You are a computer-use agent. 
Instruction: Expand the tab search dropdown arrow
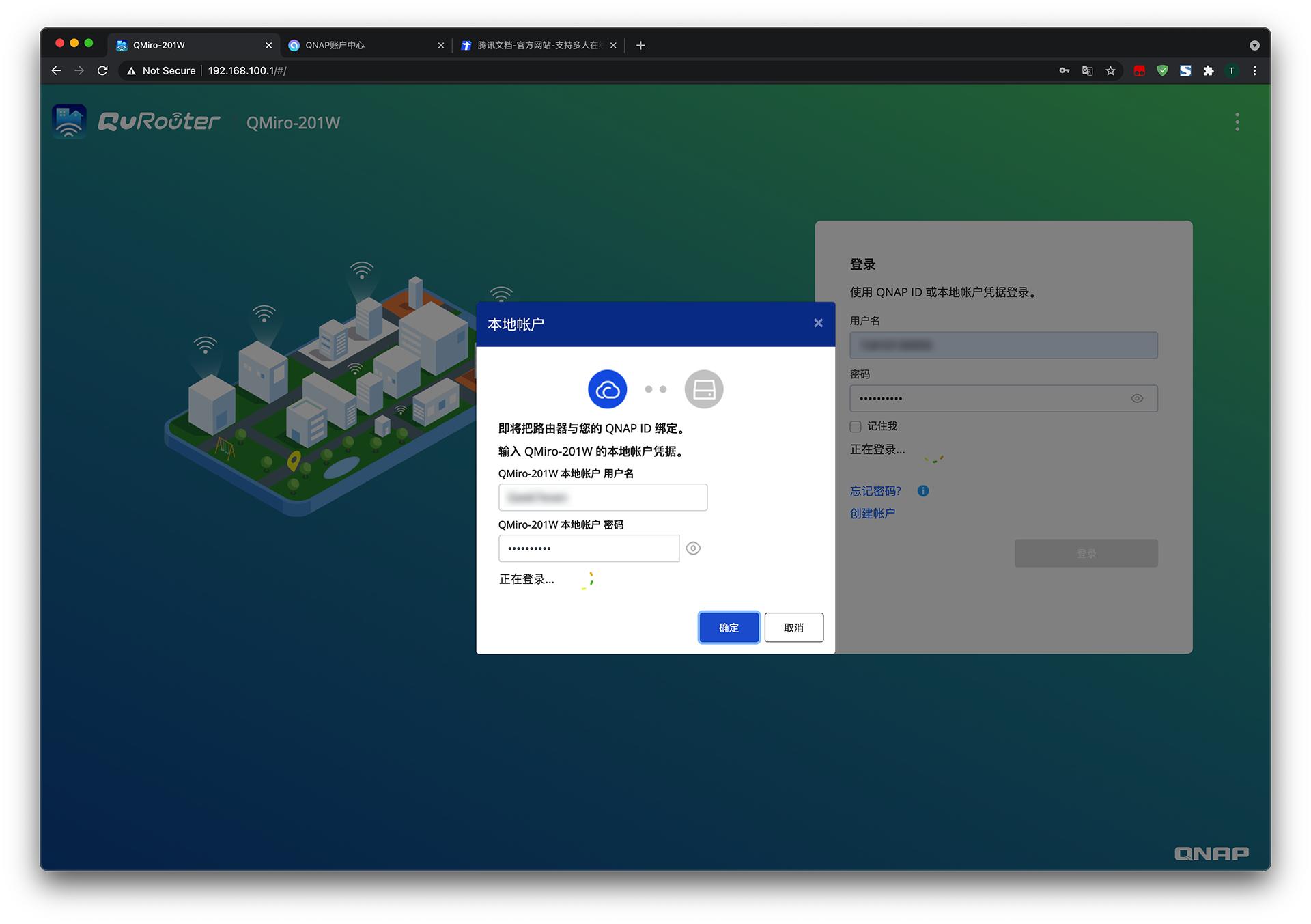click(x=1254, y=45)
